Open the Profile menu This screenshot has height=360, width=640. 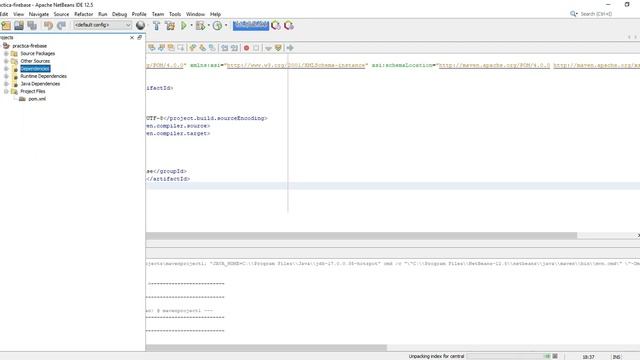coord(139,14)
